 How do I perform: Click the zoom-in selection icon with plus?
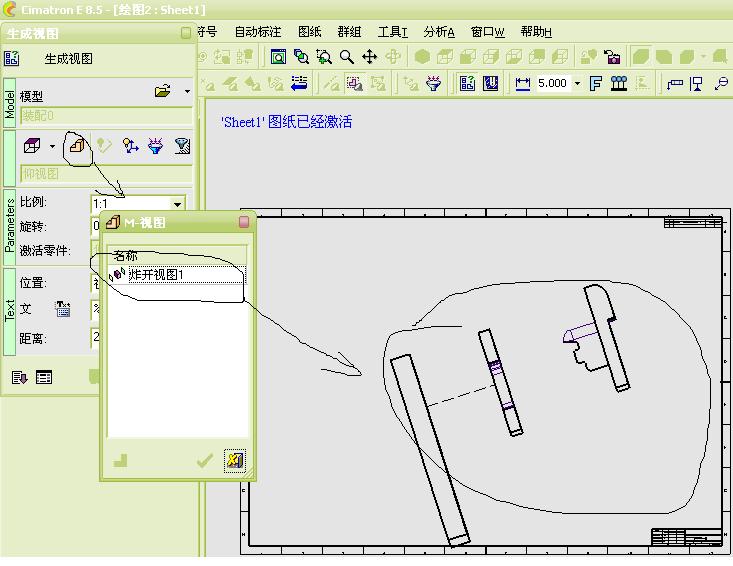(323, 57)
